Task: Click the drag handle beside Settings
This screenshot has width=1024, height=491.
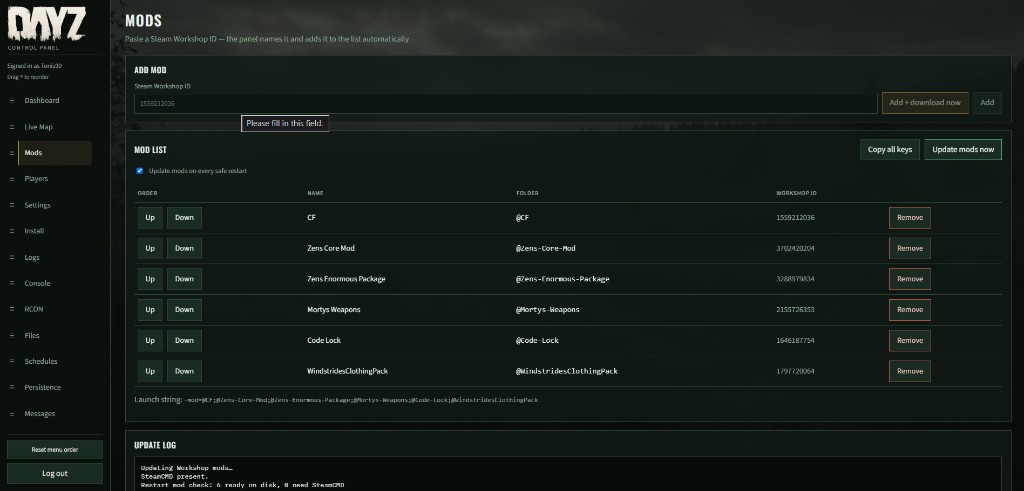Action: point(12,205)
